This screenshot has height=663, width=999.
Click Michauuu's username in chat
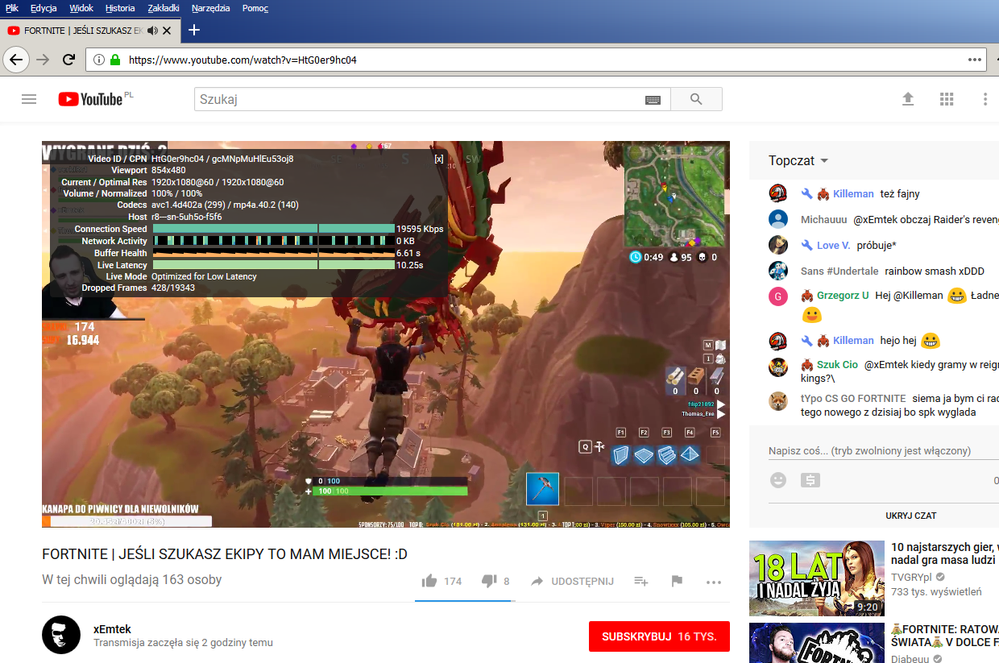coord(823,220)
